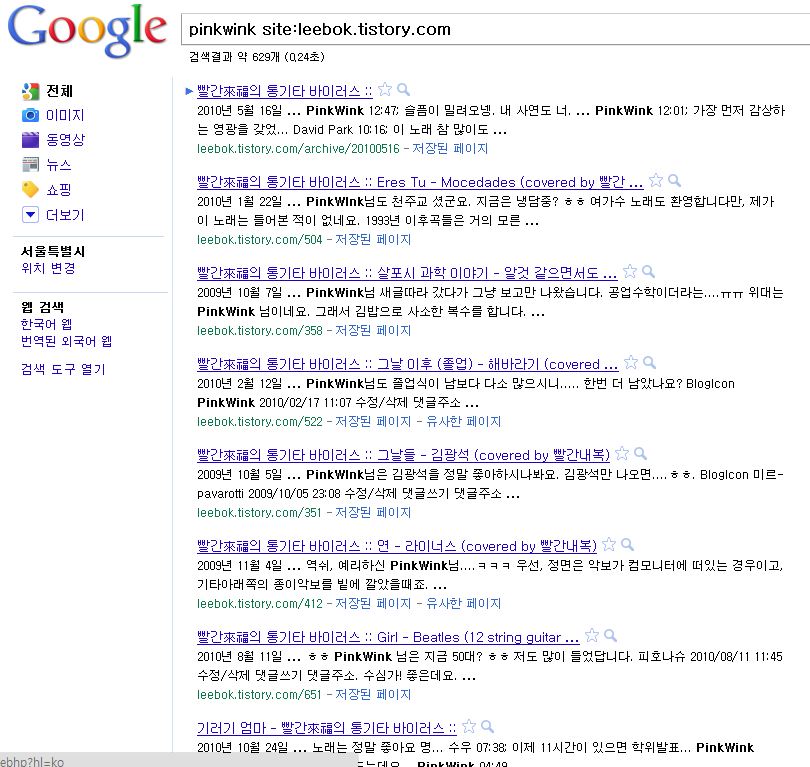Star the Eres Tu - Mocedades result
810x767 pixels.
point(656,180)
